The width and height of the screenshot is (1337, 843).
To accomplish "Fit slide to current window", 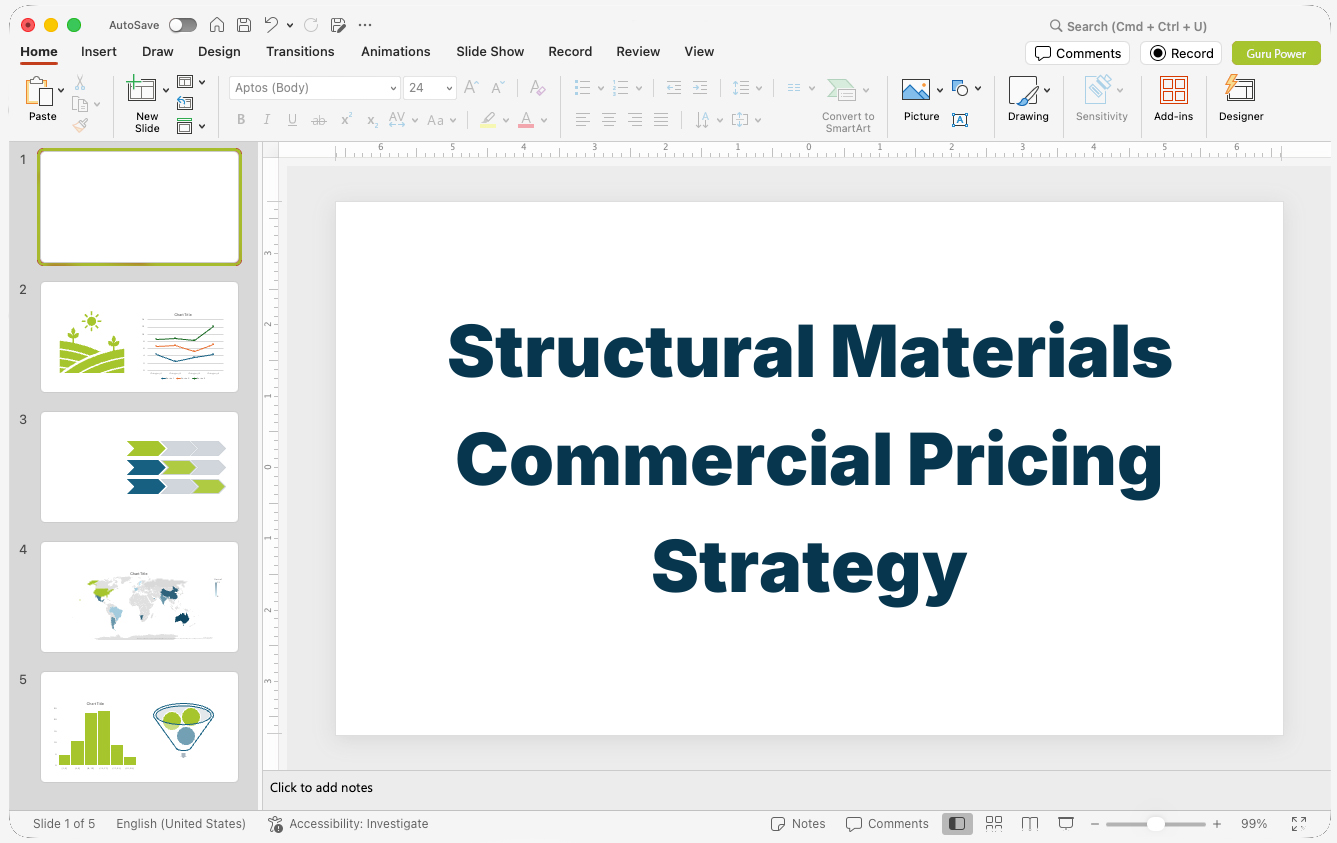I will (x=1299, y=824).
